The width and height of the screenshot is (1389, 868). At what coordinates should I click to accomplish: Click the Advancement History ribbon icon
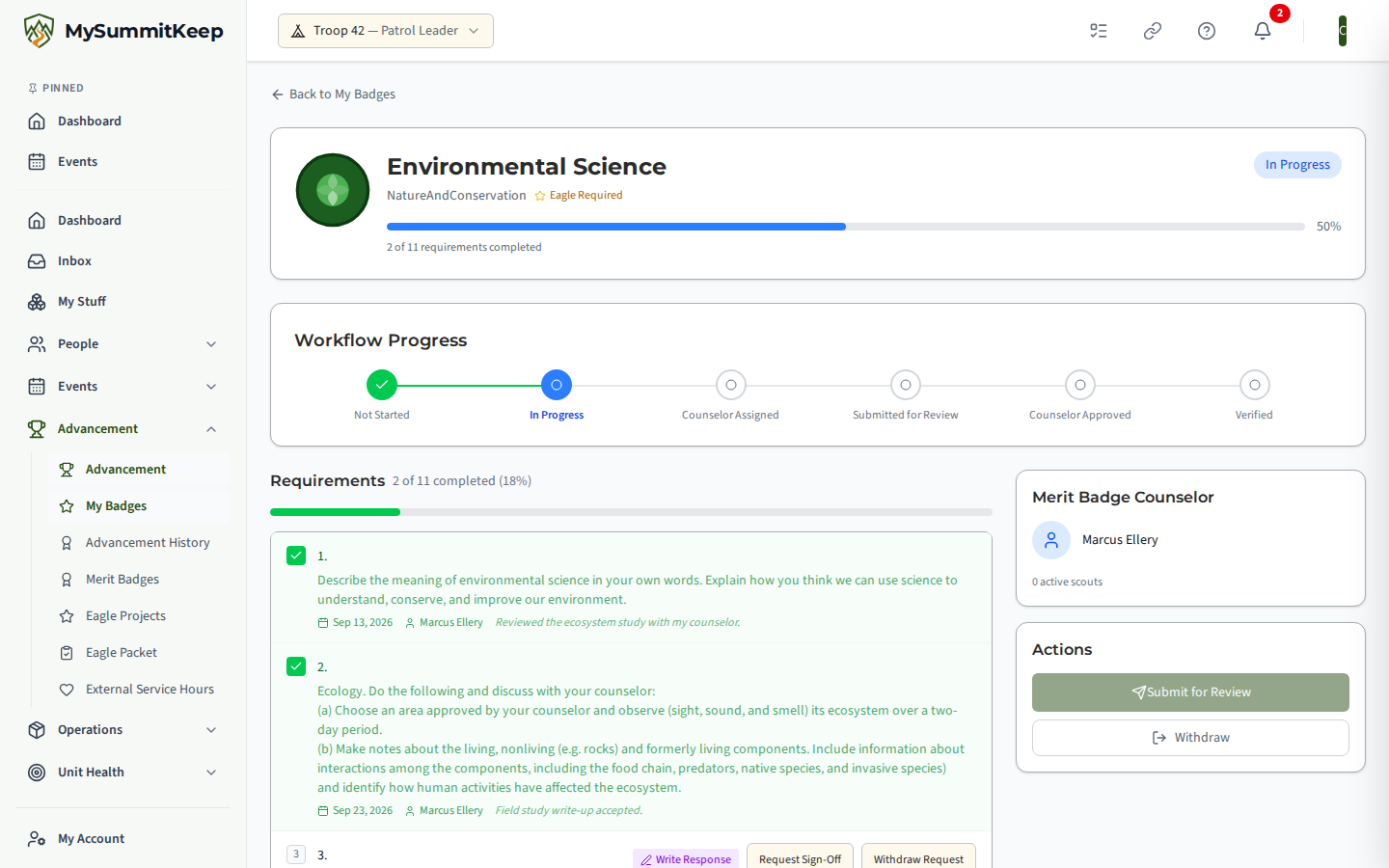[x=67, y=543]
